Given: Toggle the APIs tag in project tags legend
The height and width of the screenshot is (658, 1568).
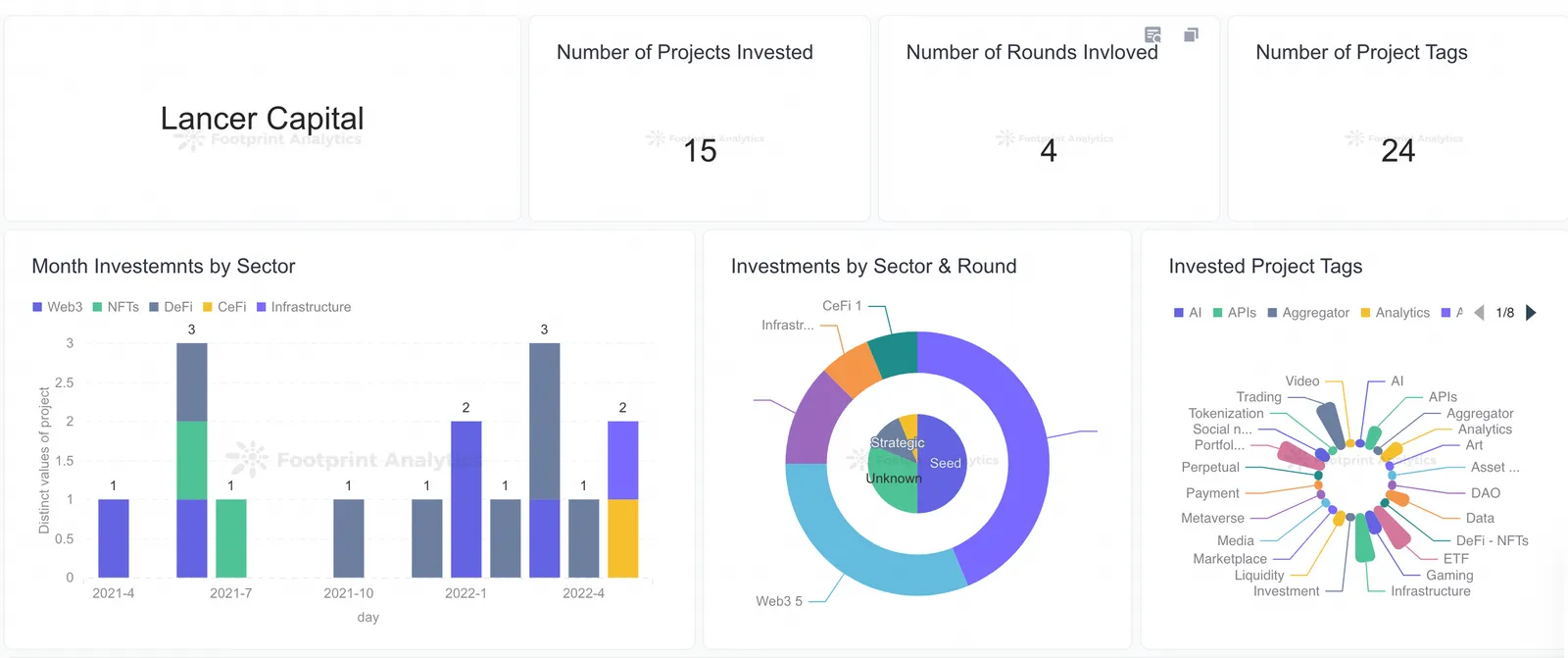Looking at the screenshot, I should (x=1235, y=313).
